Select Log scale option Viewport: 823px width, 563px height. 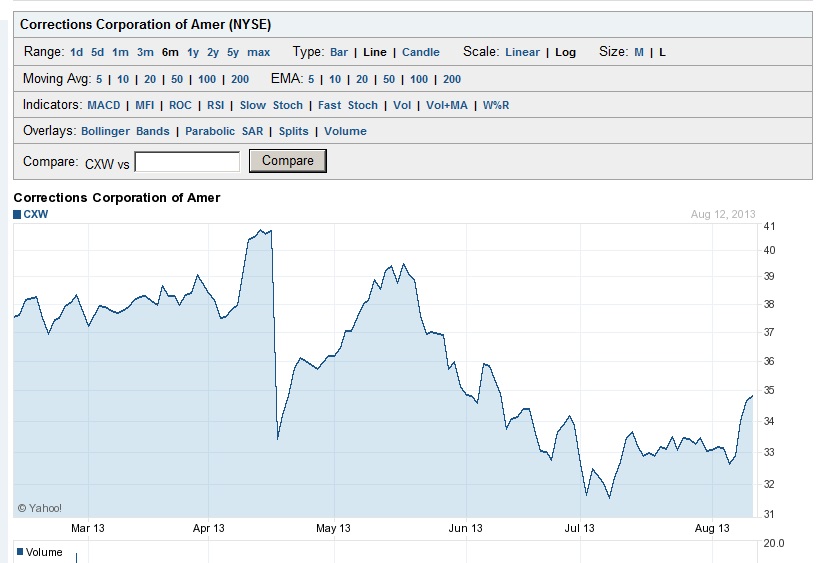pyautogui.click(x=565, y=52)
